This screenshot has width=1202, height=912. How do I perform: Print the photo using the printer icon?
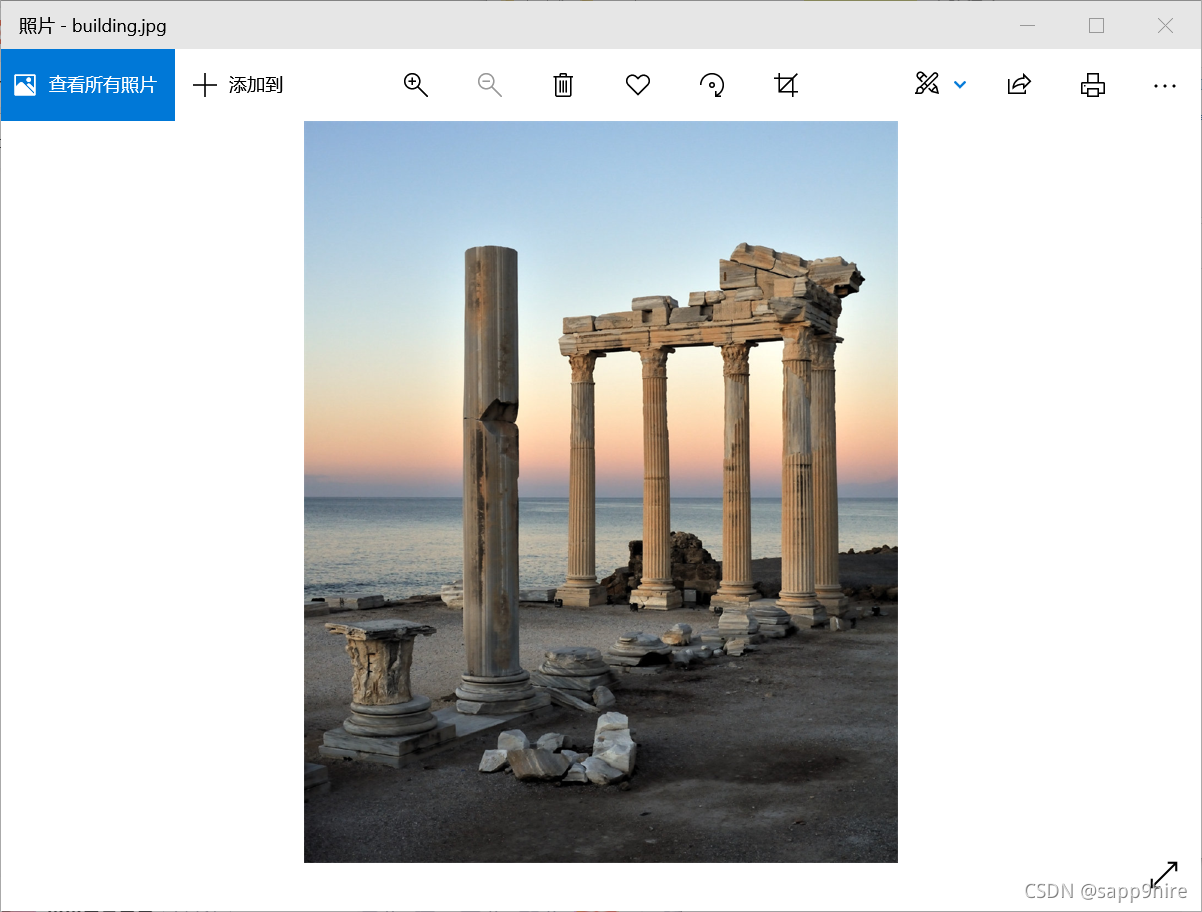[x=1093, y=85]
